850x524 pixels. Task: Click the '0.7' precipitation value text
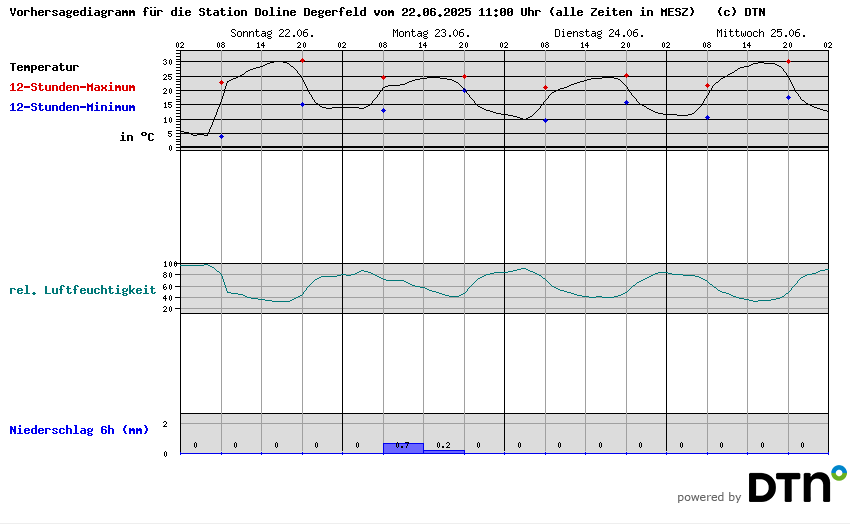pyautogui.click(x=402, y=445)
